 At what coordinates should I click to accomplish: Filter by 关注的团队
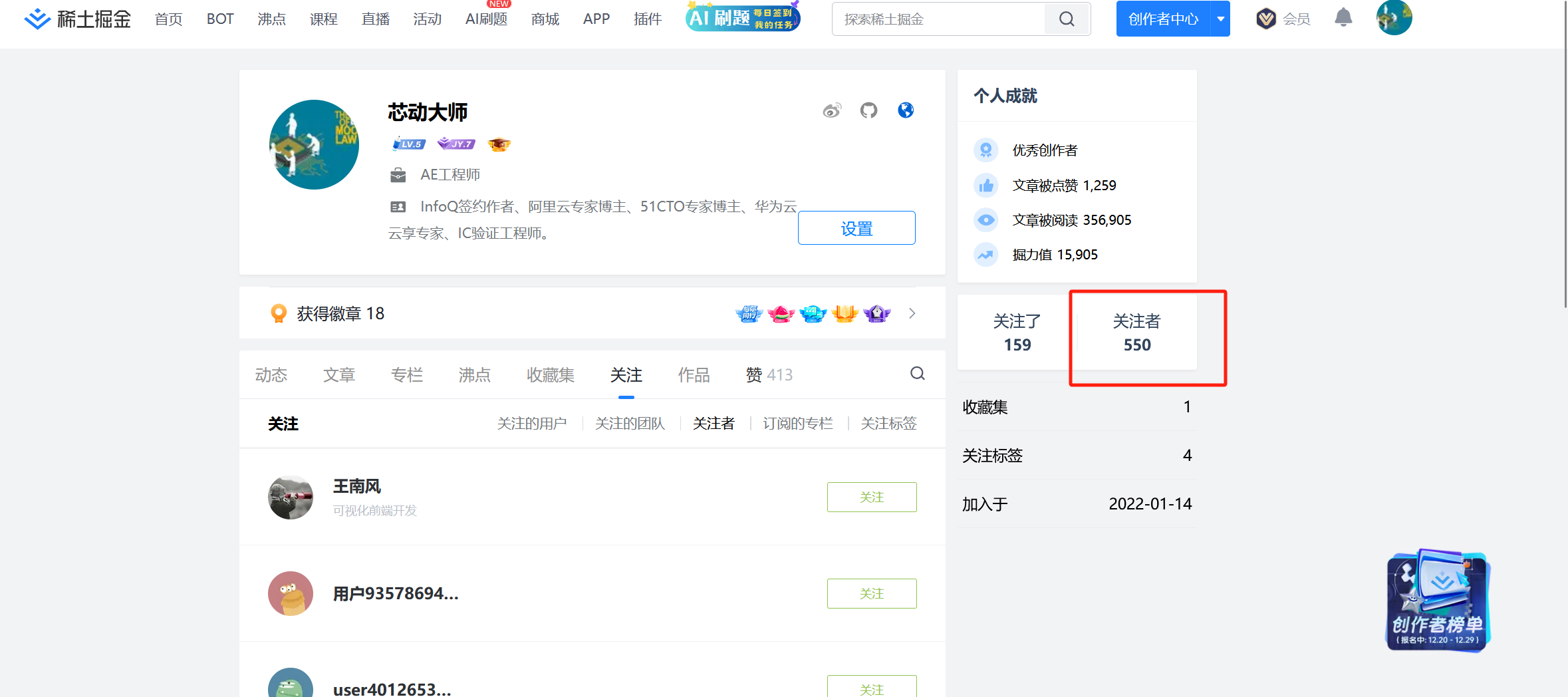click(x=630, y=423)
